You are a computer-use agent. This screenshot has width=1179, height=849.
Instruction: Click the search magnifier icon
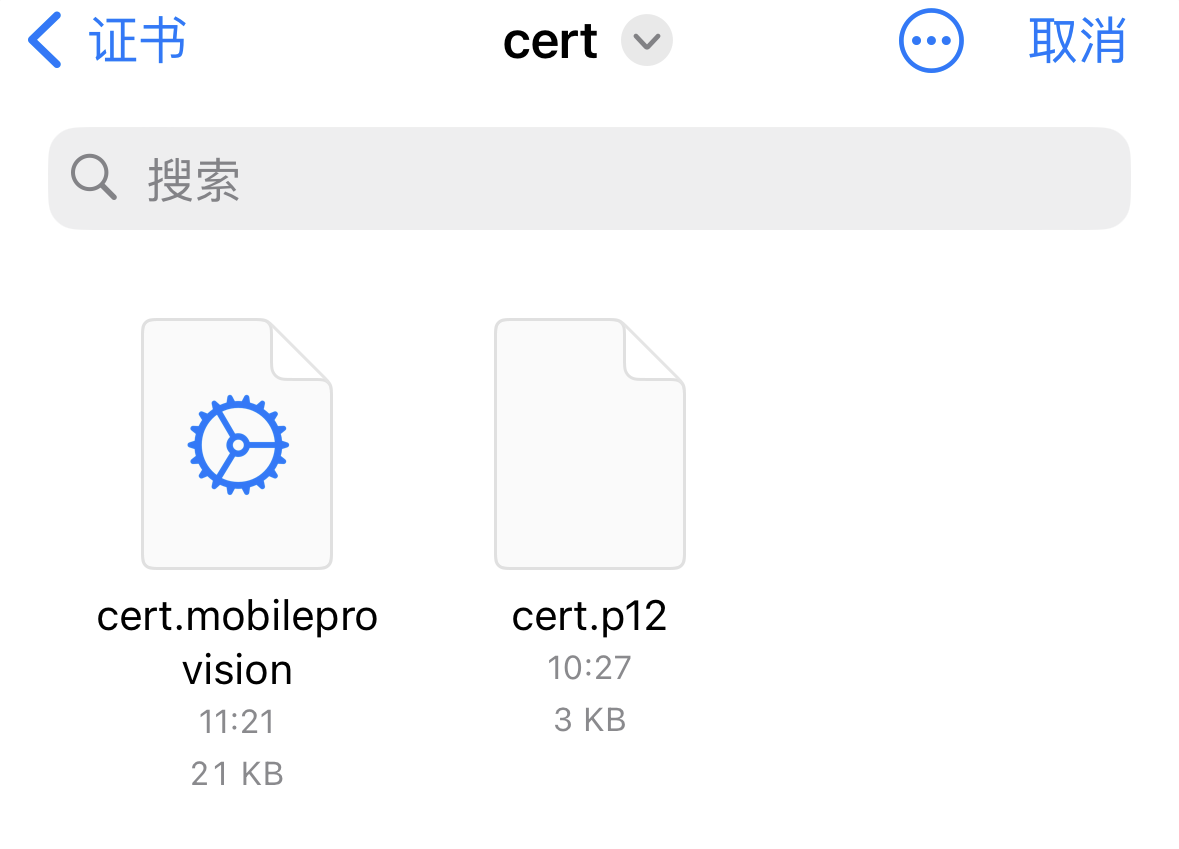(x=93, y=177)
